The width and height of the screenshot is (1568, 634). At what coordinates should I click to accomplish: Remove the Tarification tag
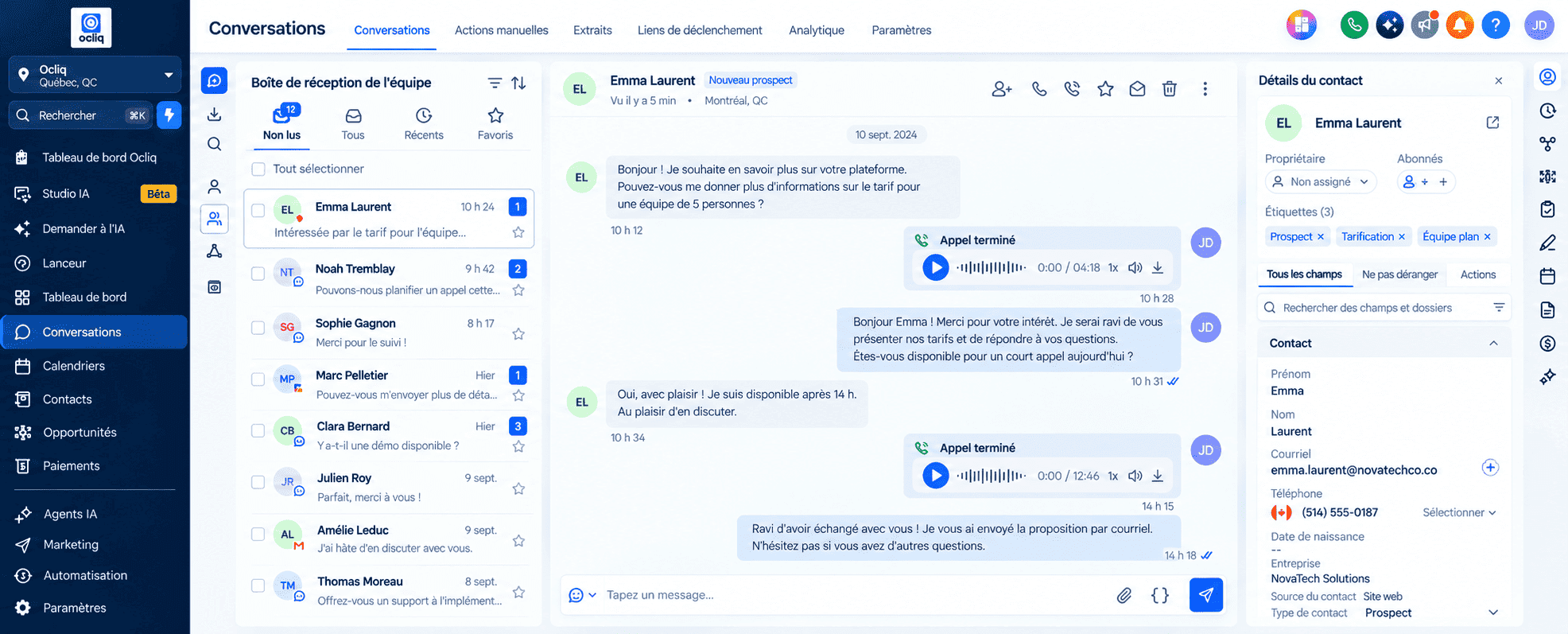(1402, 237)
